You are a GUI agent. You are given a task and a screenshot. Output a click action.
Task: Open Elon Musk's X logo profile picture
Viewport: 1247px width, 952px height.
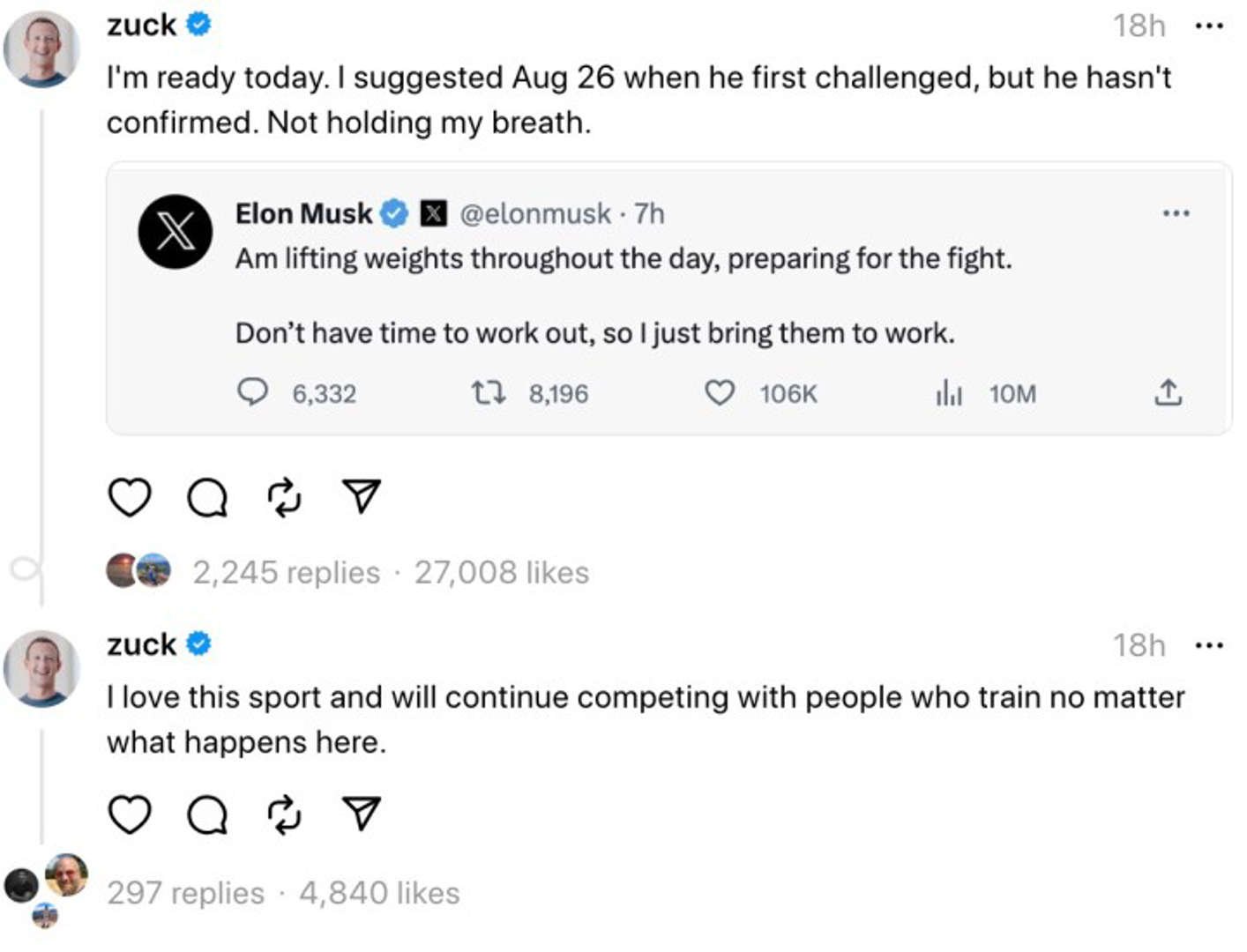(175, 232)
